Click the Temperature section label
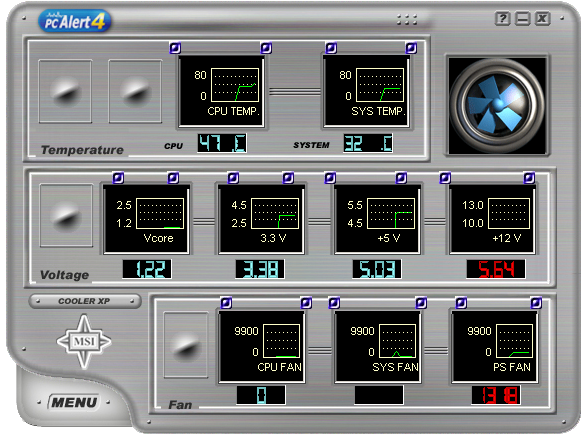This screenshot has height=436, width=582. coord(82,150)
